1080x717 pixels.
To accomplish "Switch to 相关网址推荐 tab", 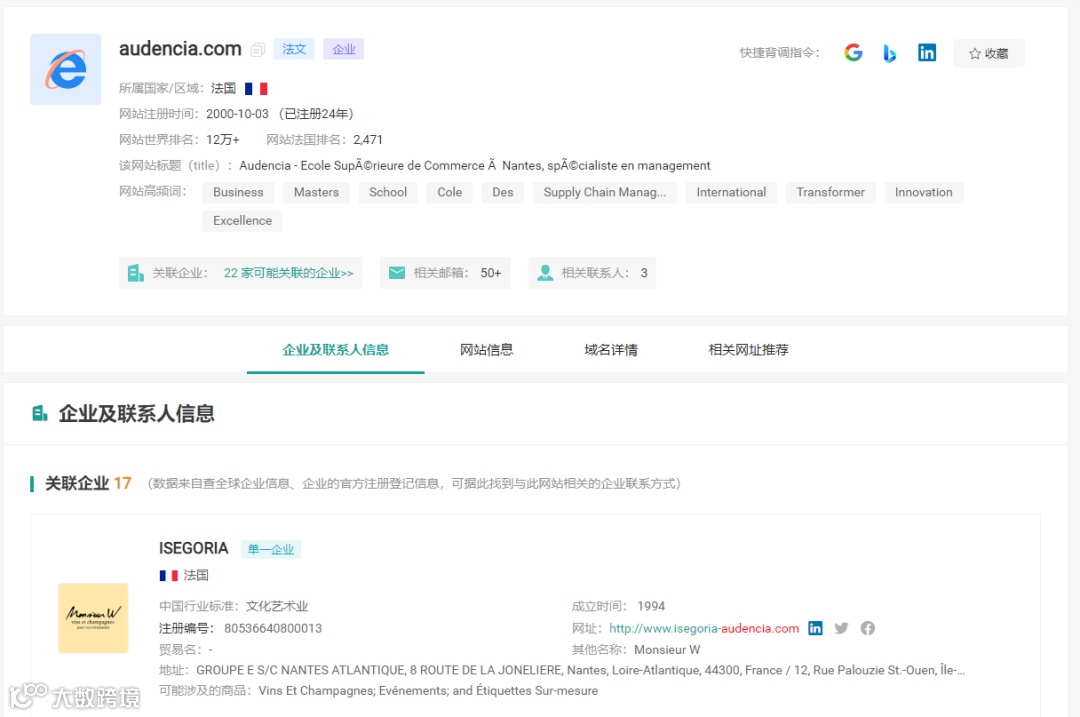I will click(748, 350).
